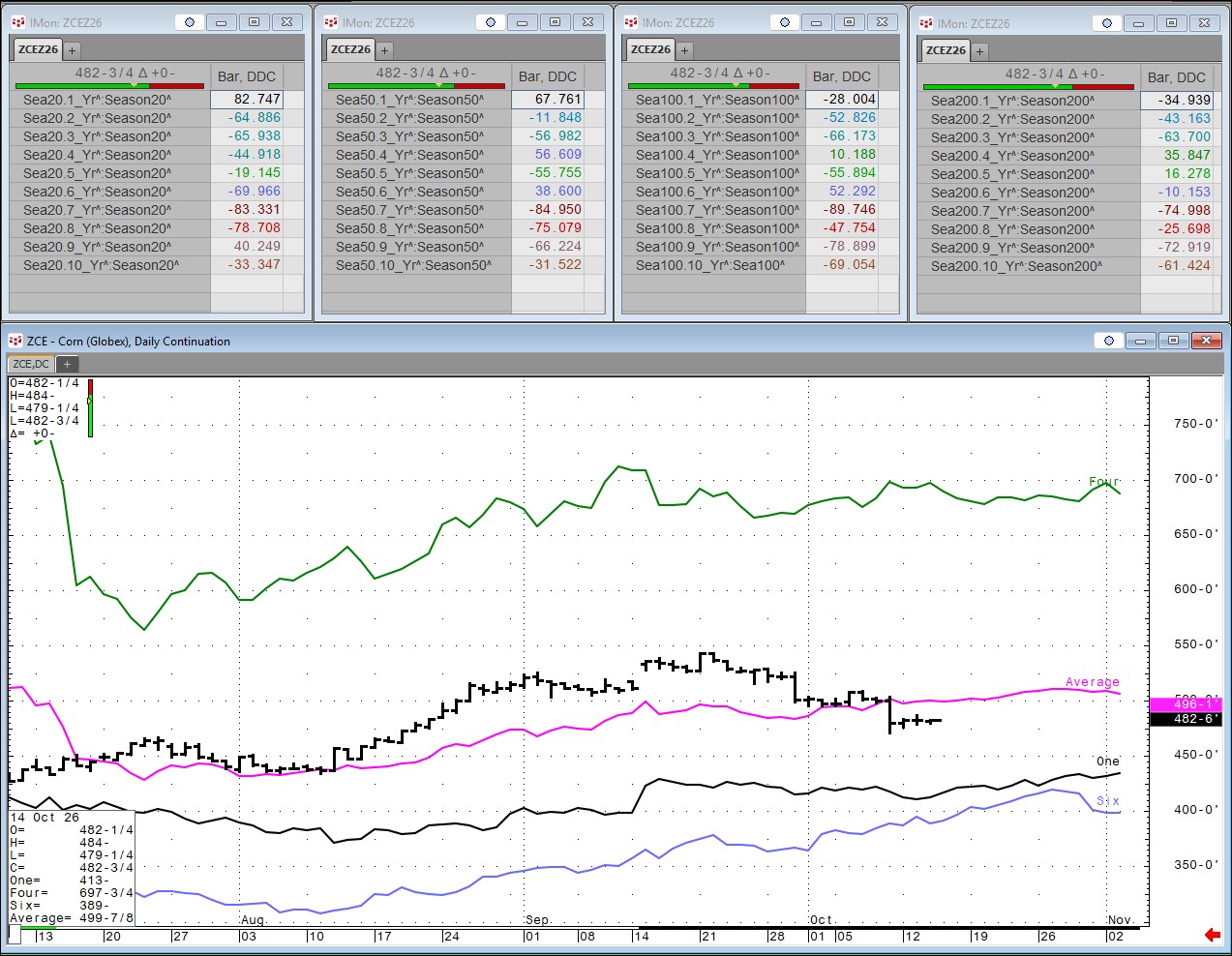Maximize the Season100 monitor window

pos(849,22)
